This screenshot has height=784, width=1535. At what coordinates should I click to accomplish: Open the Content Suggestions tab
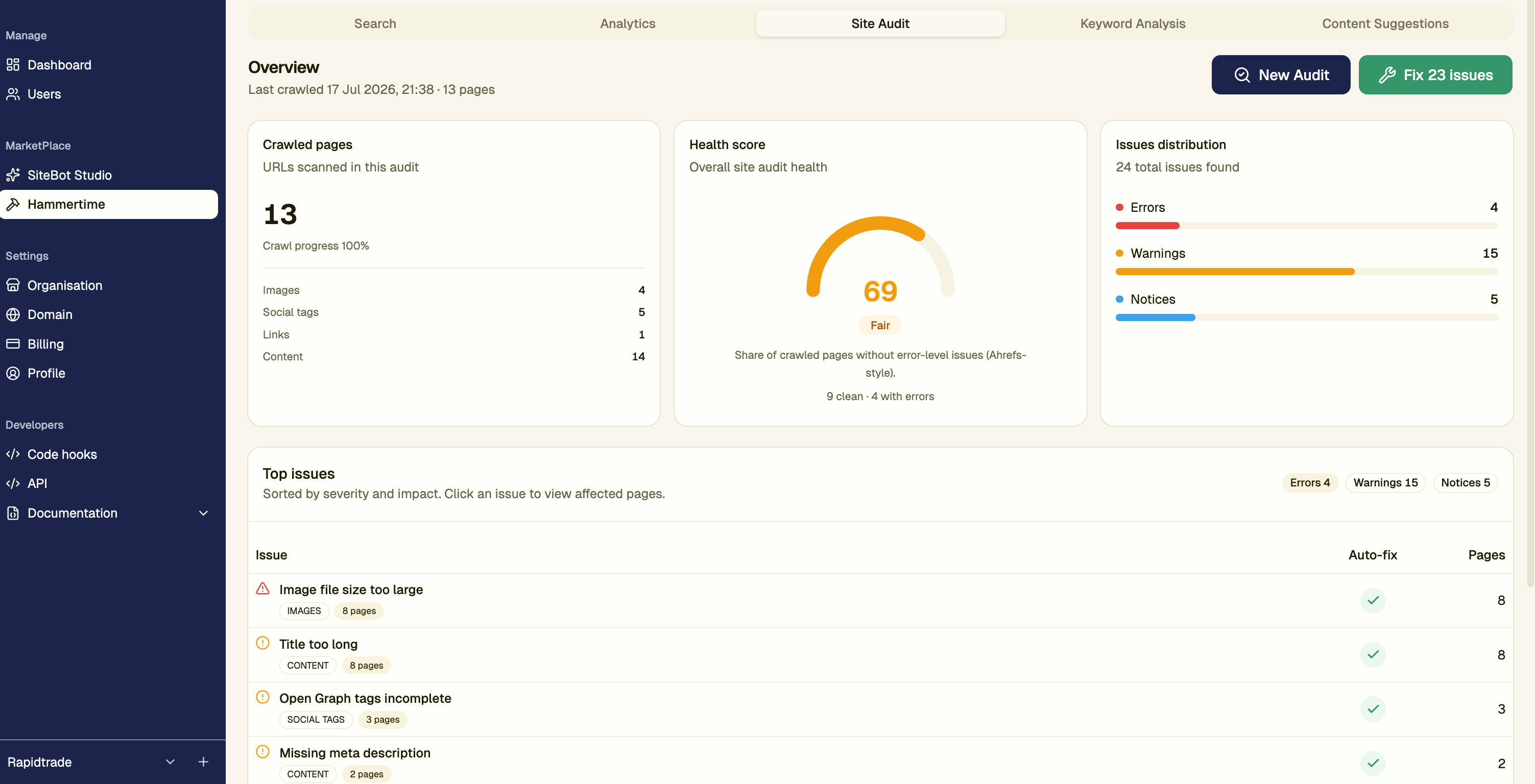pos(1385,23)
